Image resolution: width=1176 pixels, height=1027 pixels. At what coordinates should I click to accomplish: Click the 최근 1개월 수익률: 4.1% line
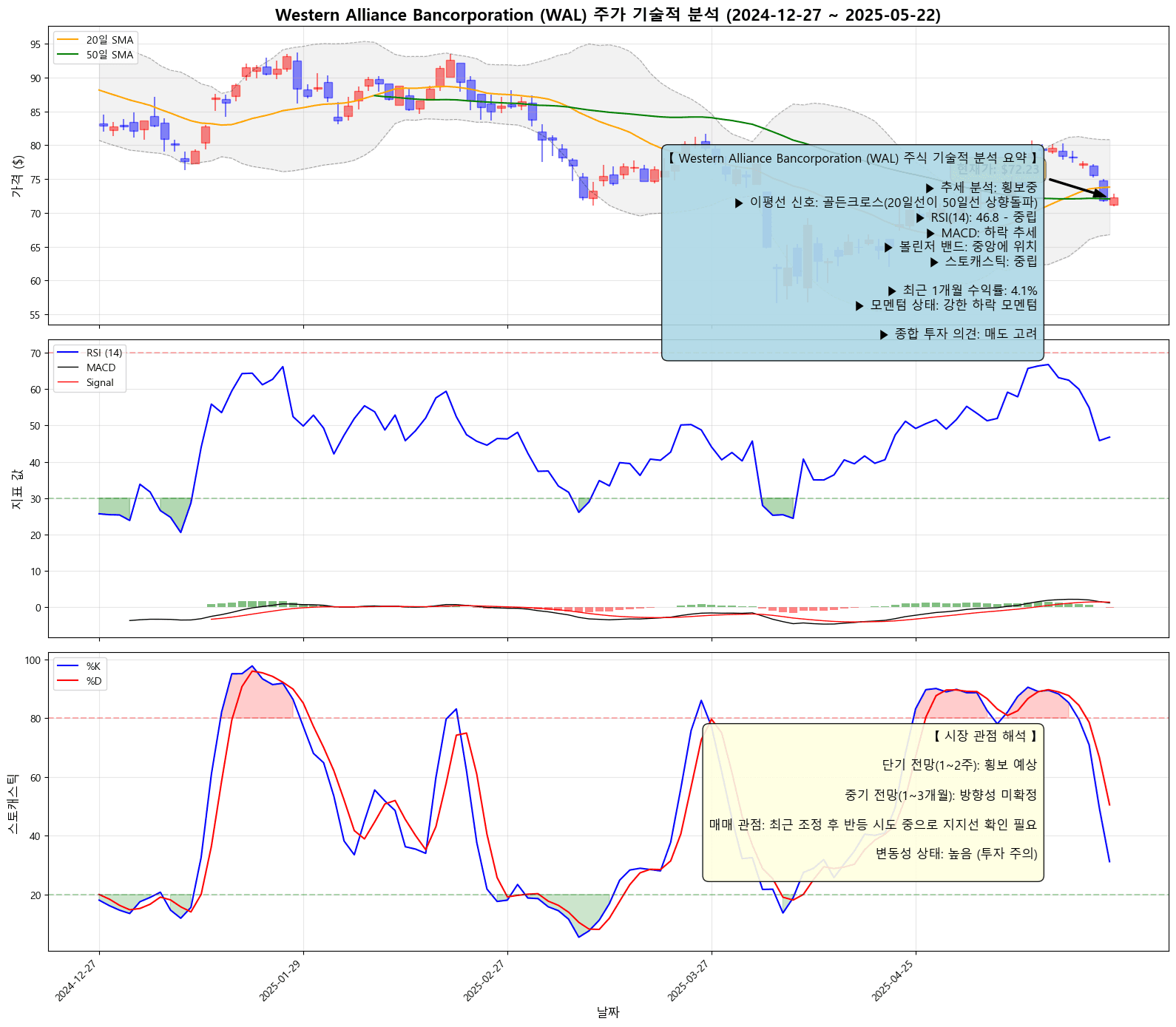(x=962, y=291)
